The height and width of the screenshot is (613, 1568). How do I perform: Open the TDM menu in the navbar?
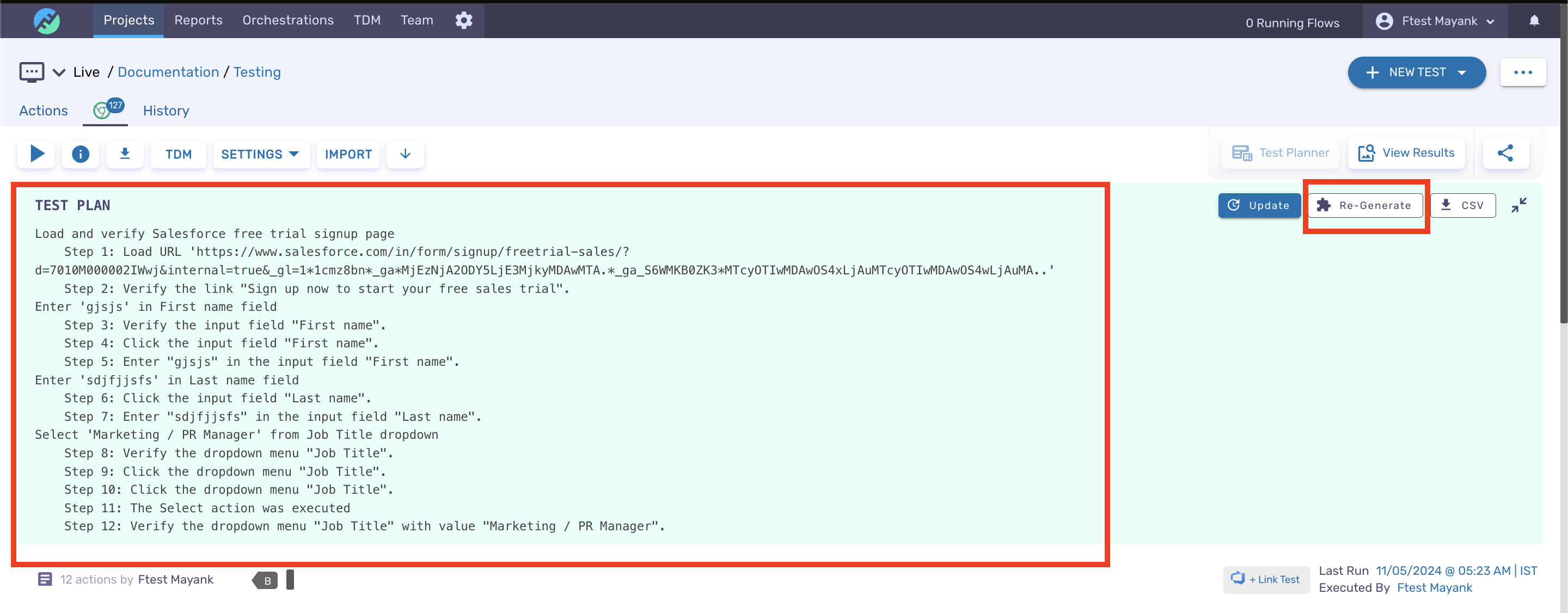coord(367,20)
